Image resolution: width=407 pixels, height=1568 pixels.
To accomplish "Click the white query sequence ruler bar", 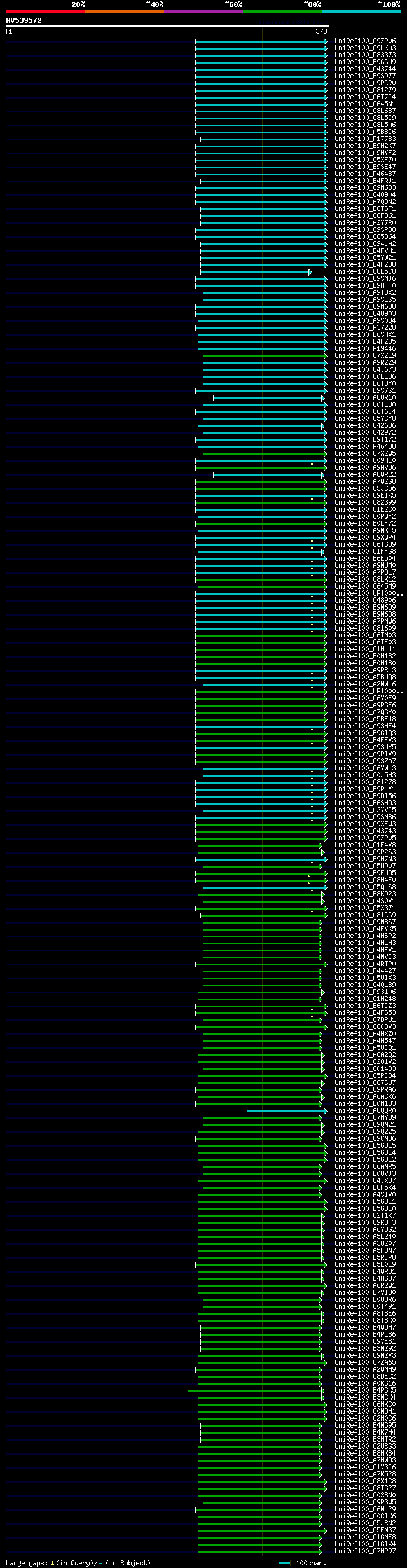I will click(x=168, y=26).
